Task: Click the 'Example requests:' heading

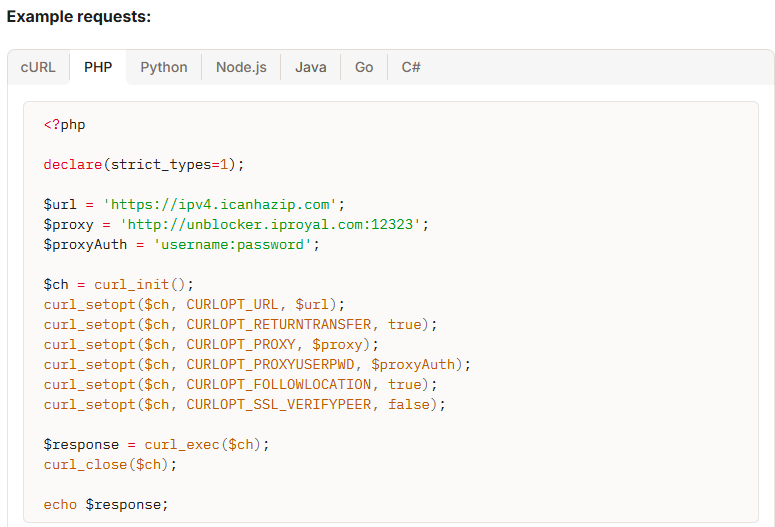Action: [x=79, y=18]
